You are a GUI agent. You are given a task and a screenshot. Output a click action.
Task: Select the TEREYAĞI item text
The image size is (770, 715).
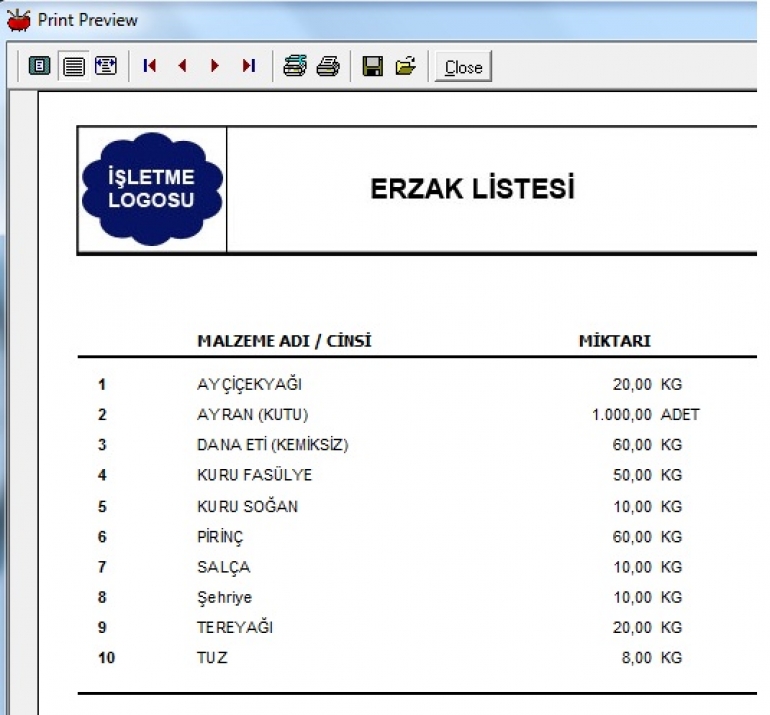click(x=235, y=628)
